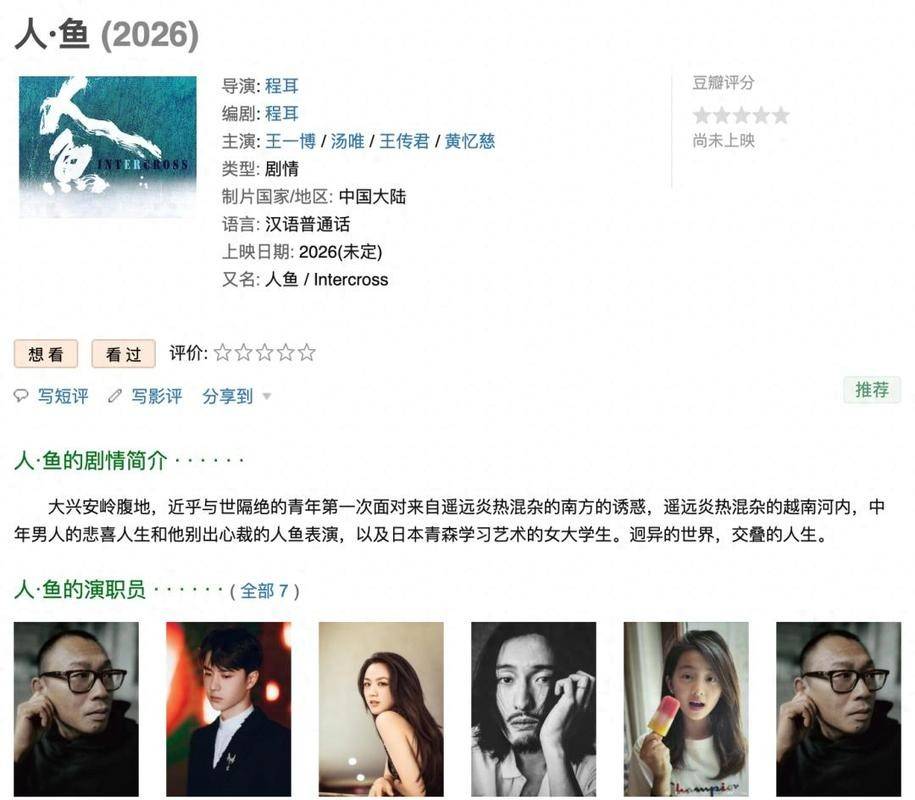Open actress 汤唯 link
This screenshot has height=800, width=915.
coord(347,141)
